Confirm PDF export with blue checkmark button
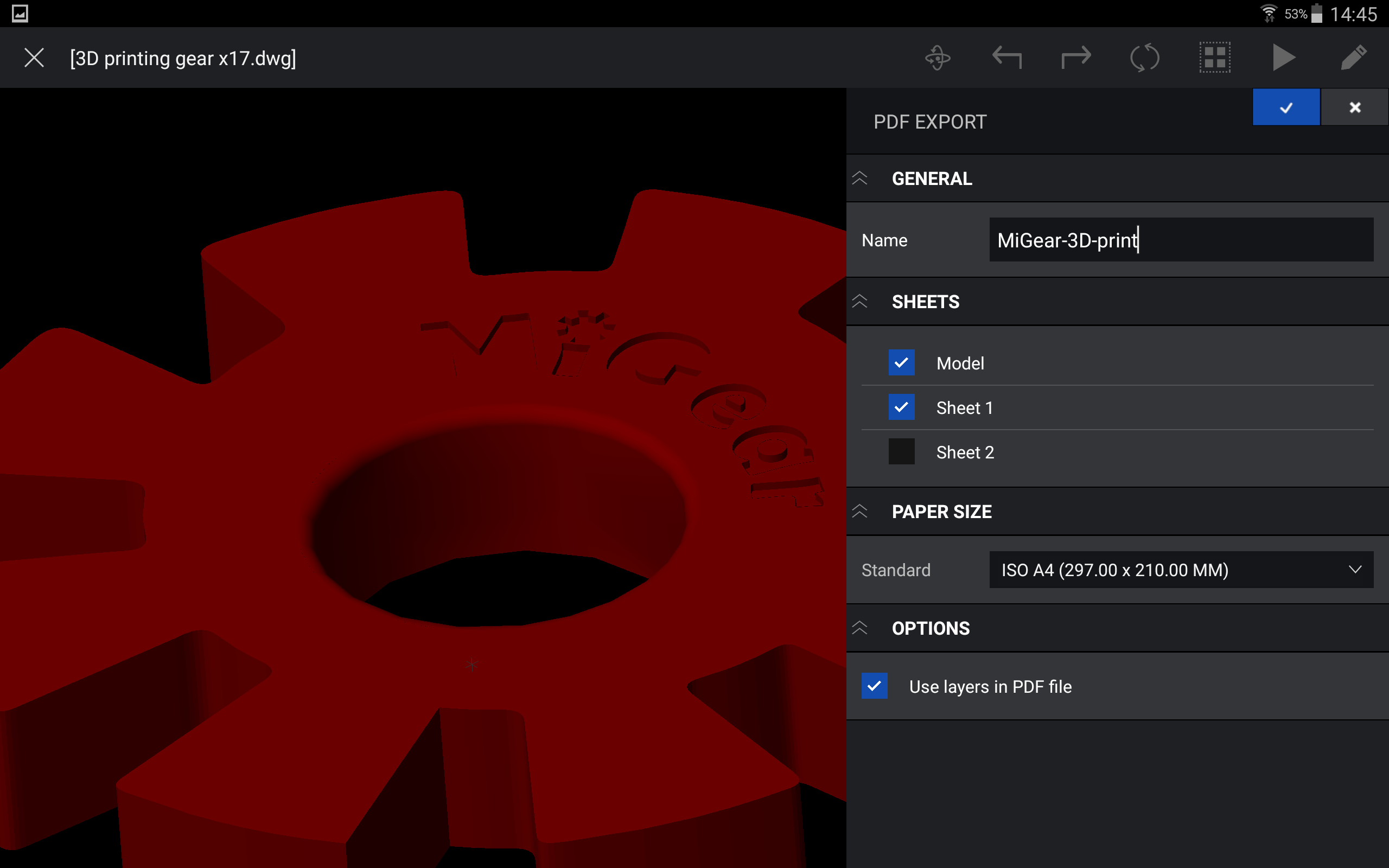The image size is (1389, 868). point(1286,107)
